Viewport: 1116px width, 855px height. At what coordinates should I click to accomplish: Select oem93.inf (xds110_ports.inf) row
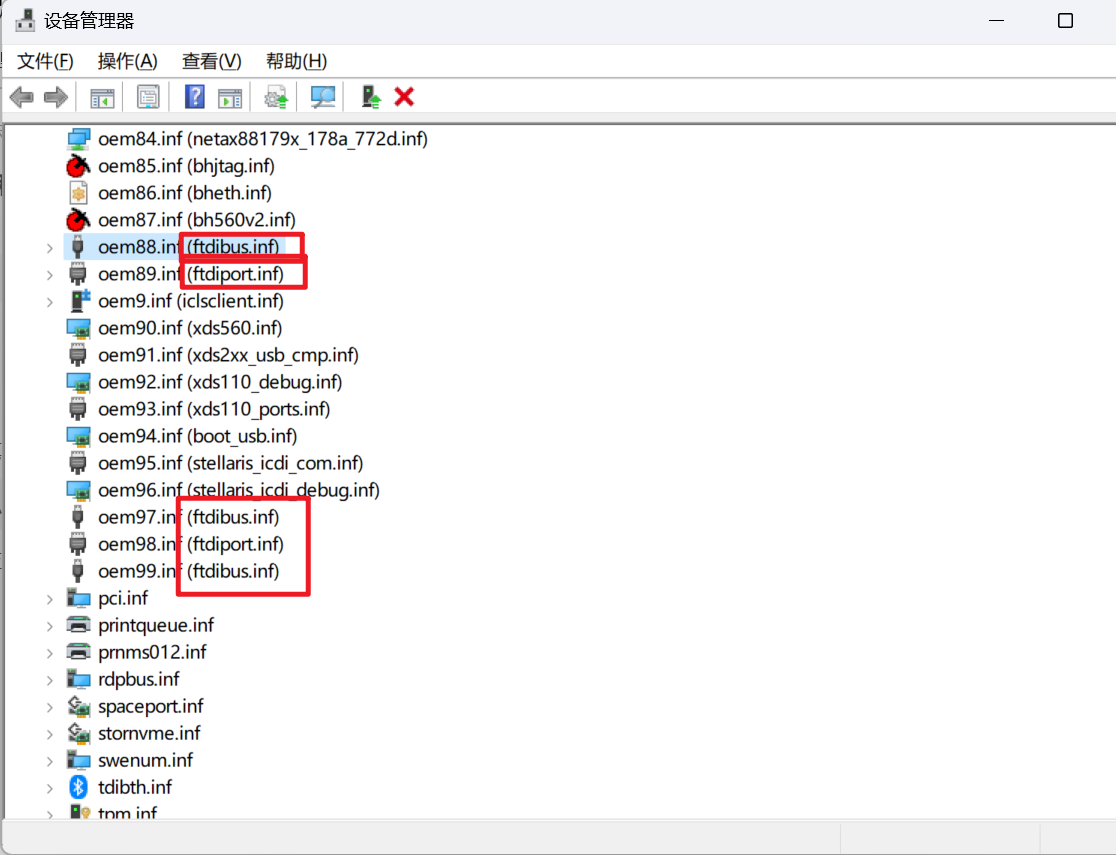click(214, 409)
